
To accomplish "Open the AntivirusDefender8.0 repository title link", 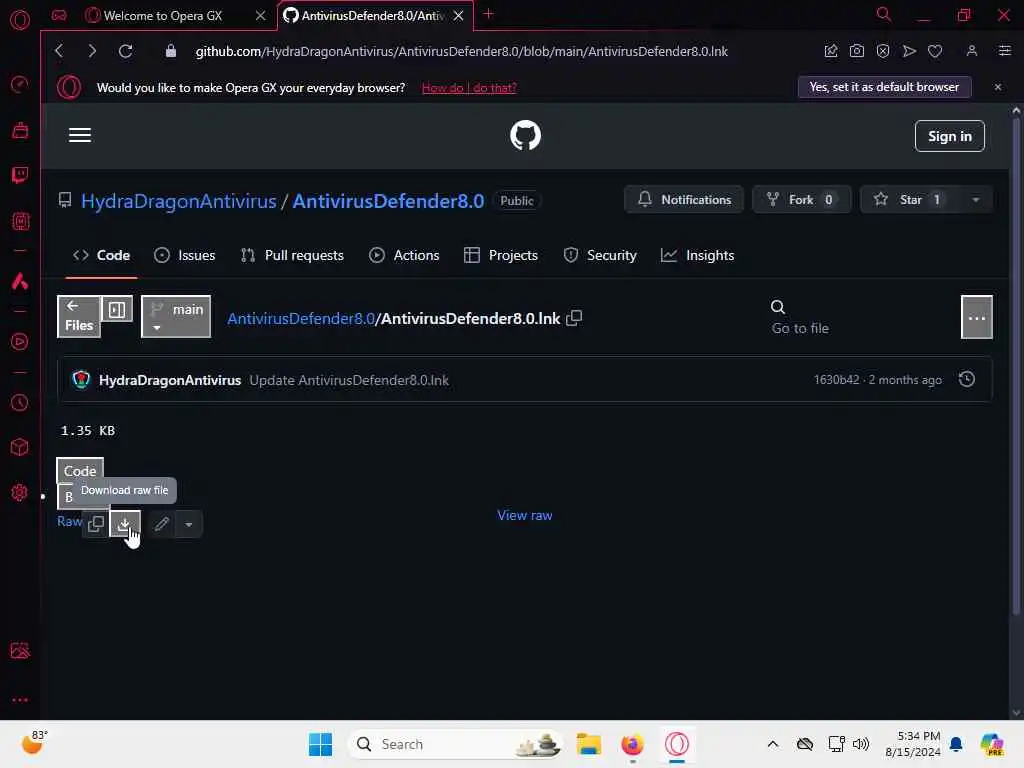I will click(388, 201).
